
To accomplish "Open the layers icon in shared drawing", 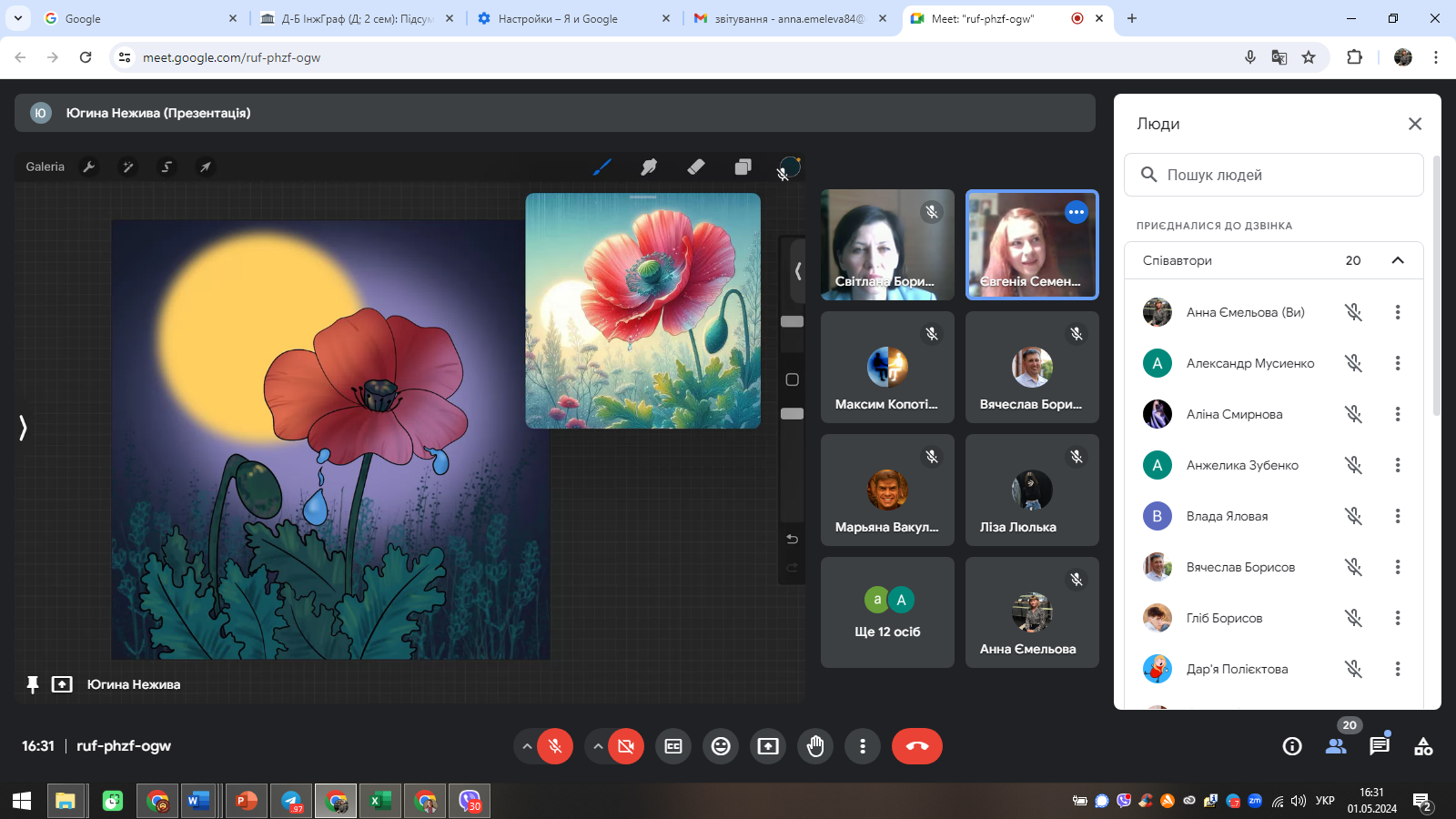I will (743, 167).
